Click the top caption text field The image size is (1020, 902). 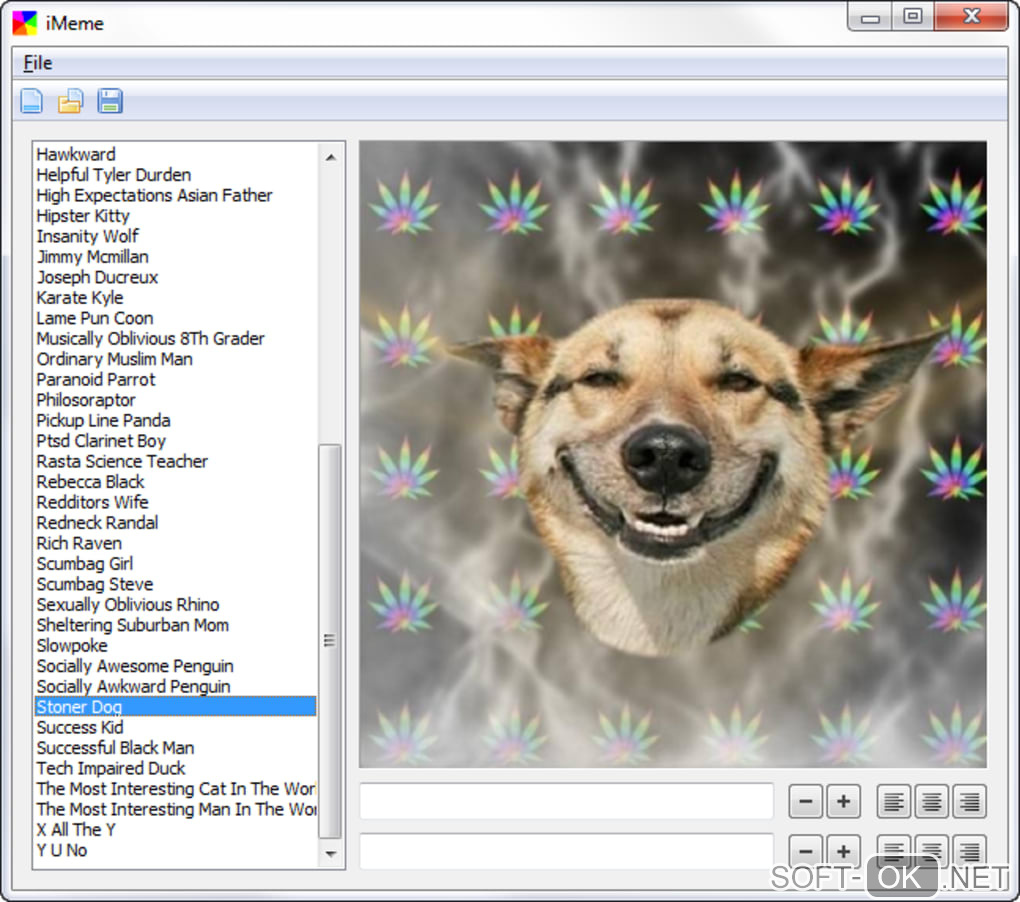pyautogui.click(x=566, y=801)
